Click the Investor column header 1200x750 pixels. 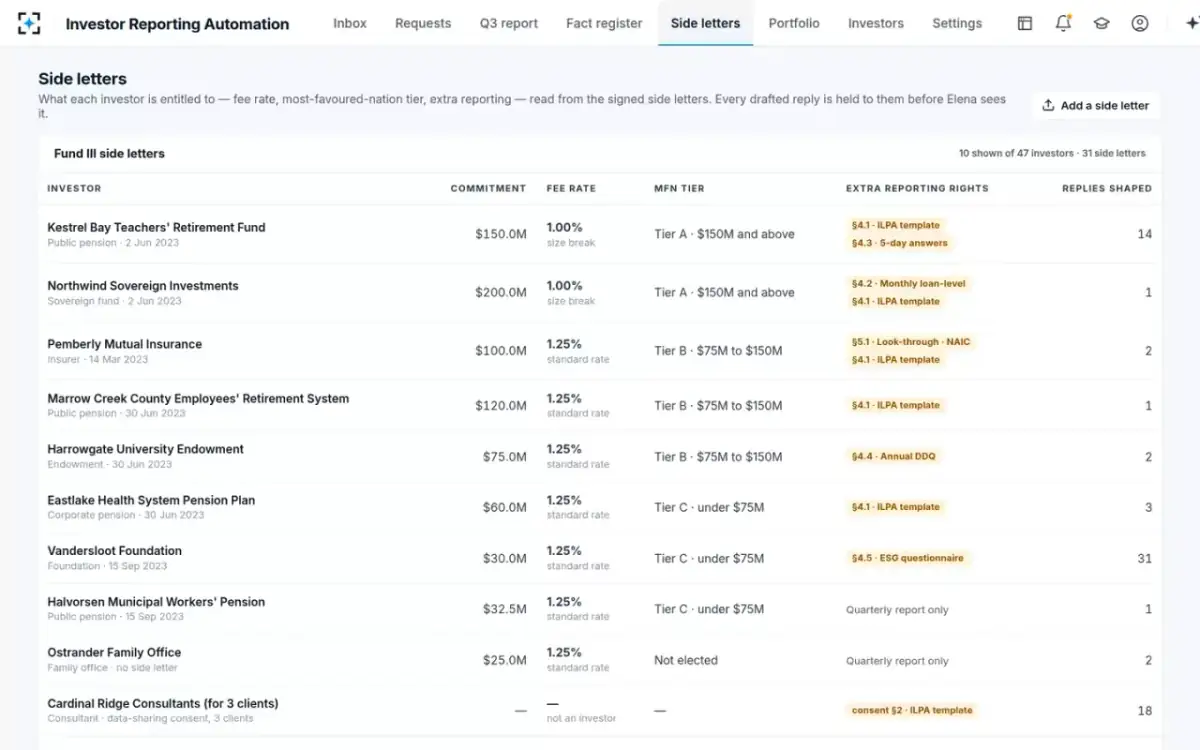coord(74,188)
